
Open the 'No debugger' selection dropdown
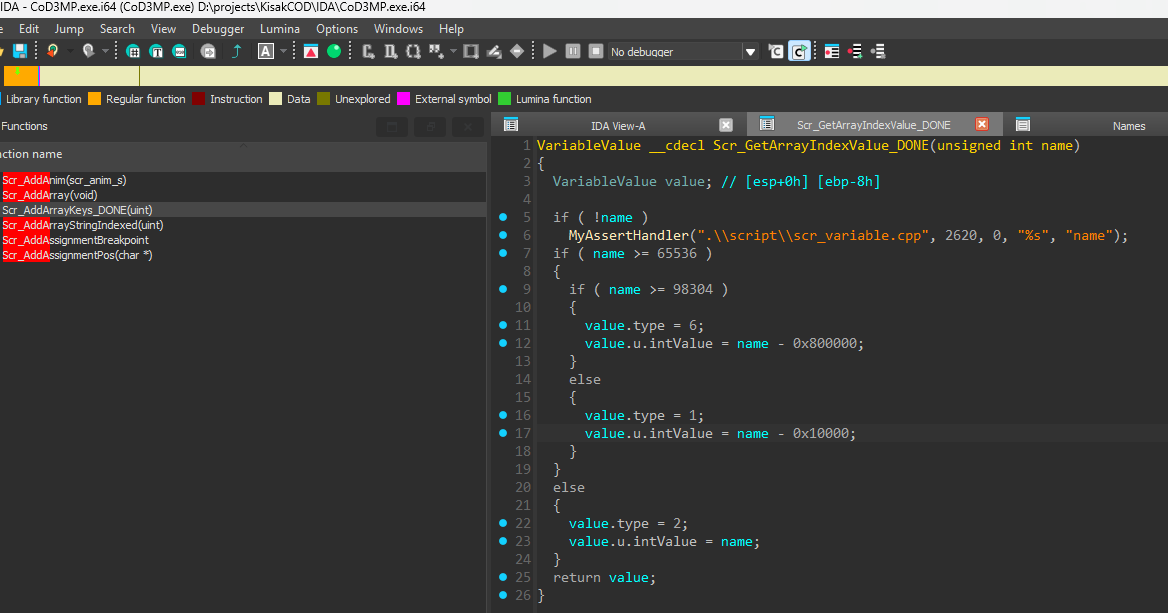(750, 51)
